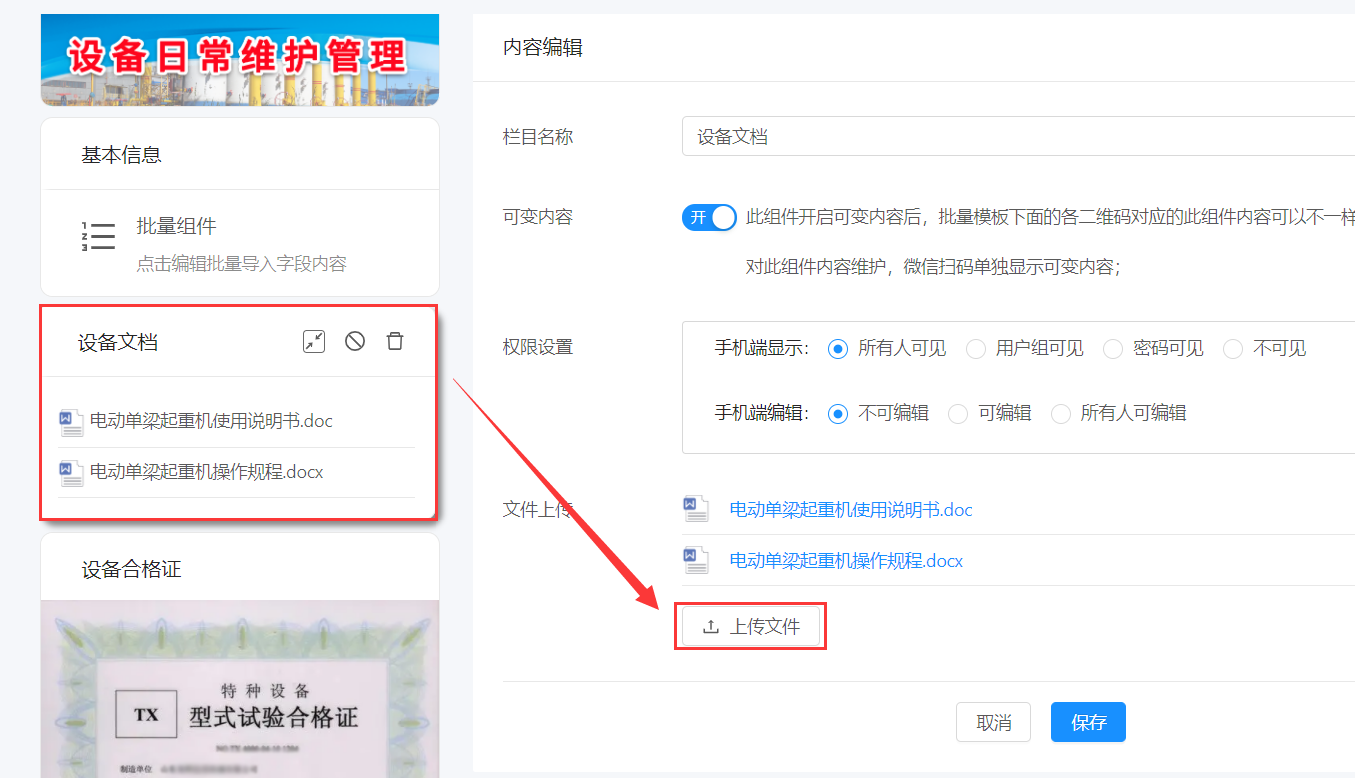Click the 型式试验合格证 certificate image

[238, 690]
